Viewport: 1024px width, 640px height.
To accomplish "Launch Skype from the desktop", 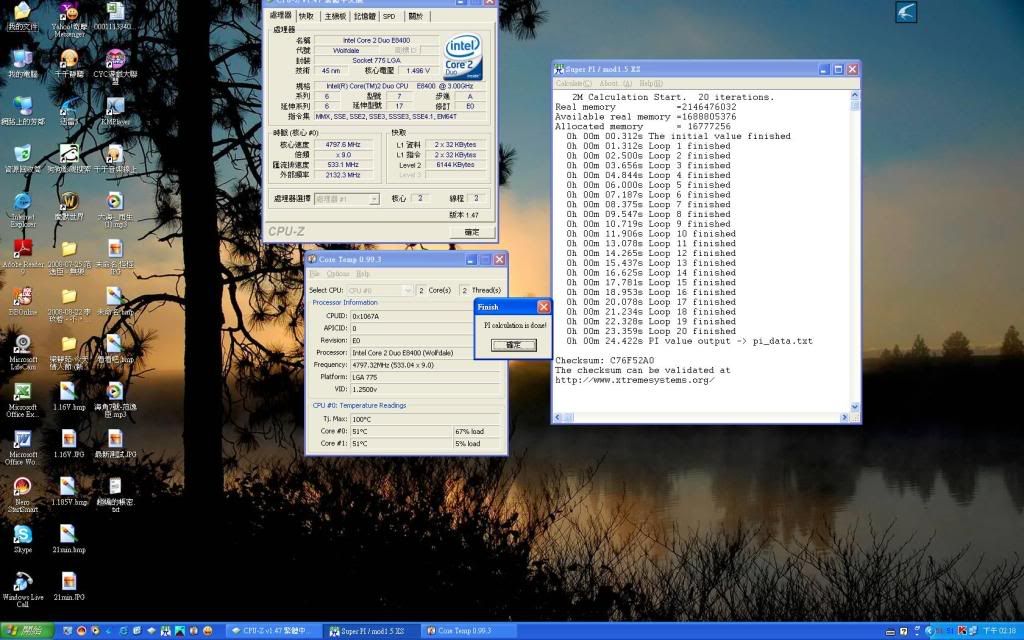I will click(23, 537).
